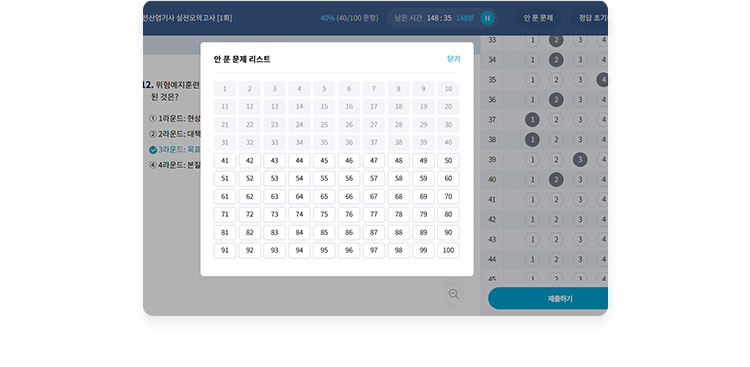
Task: Choose option ④ 4라운드 for question 12
Action: coord(175,165)
